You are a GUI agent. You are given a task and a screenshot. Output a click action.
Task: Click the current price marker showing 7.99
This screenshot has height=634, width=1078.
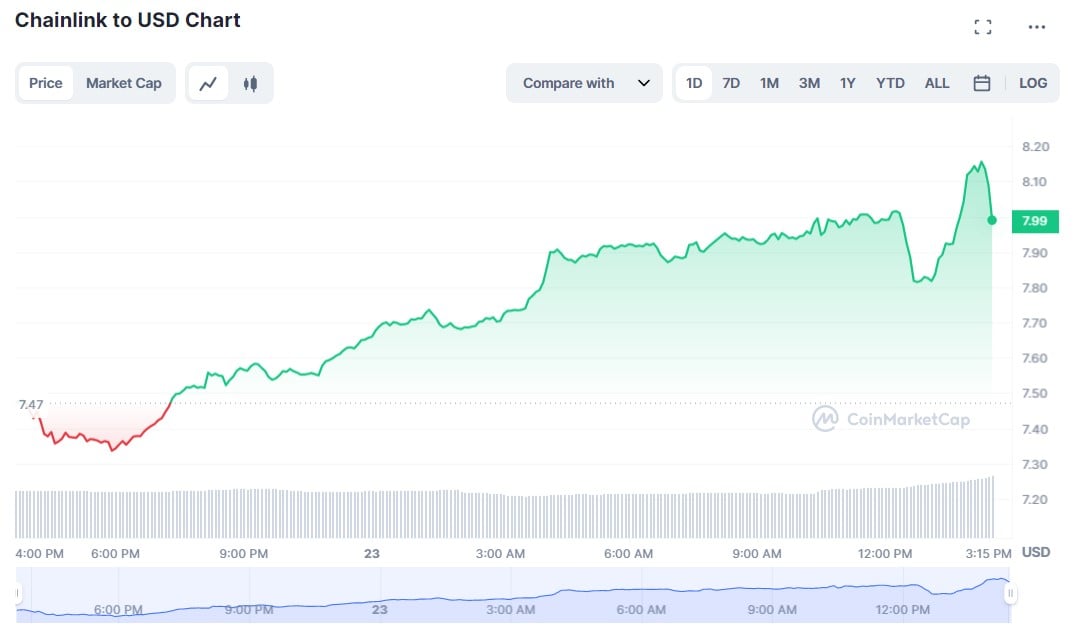(x=1035, y=221)
